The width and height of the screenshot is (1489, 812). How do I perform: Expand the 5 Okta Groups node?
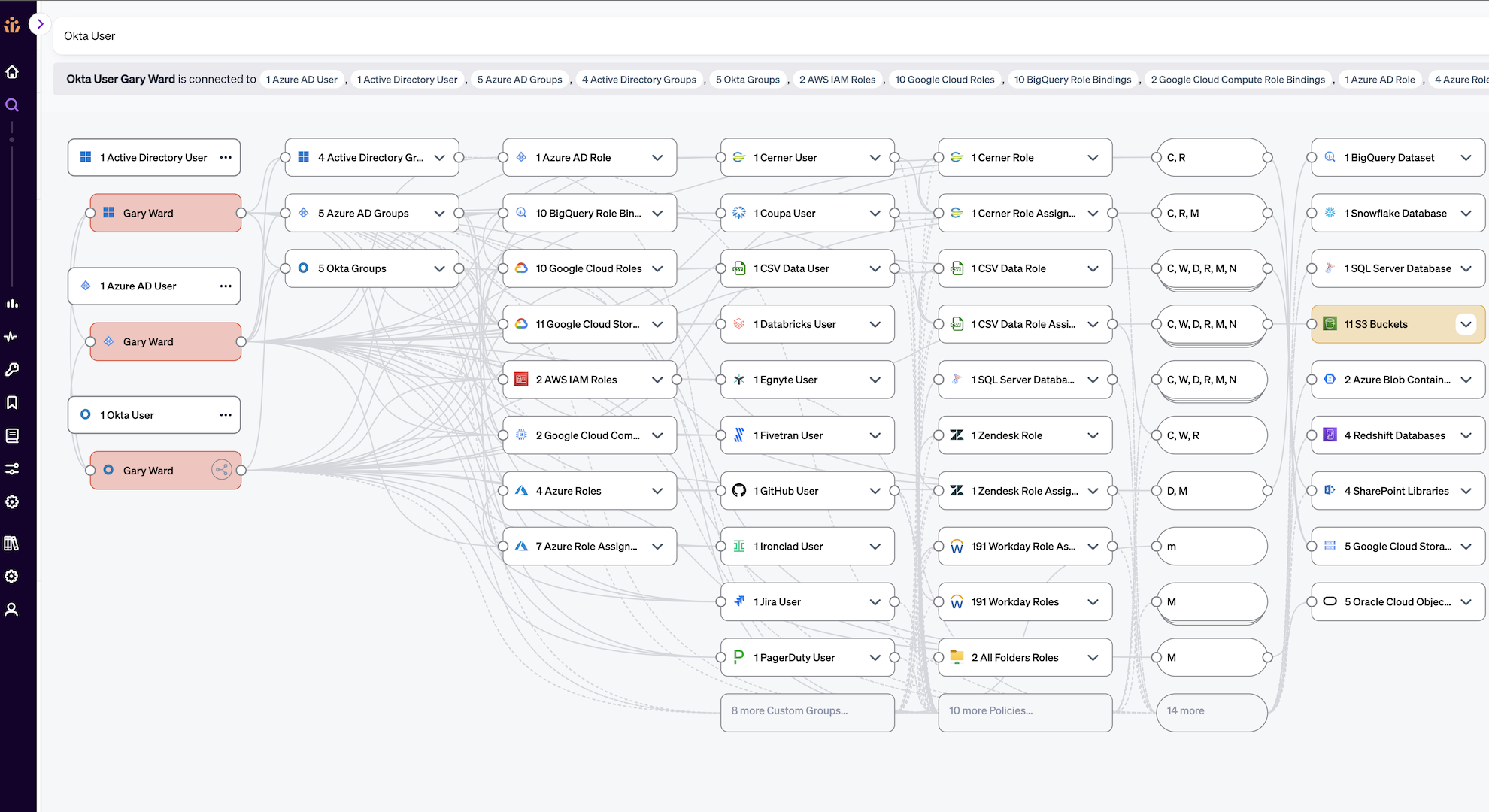coord(439,268)
